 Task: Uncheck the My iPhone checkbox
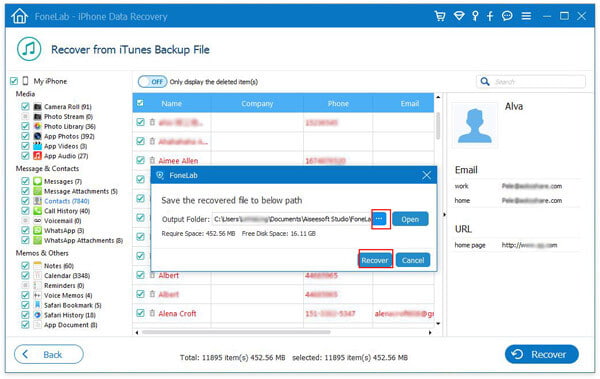14,81
